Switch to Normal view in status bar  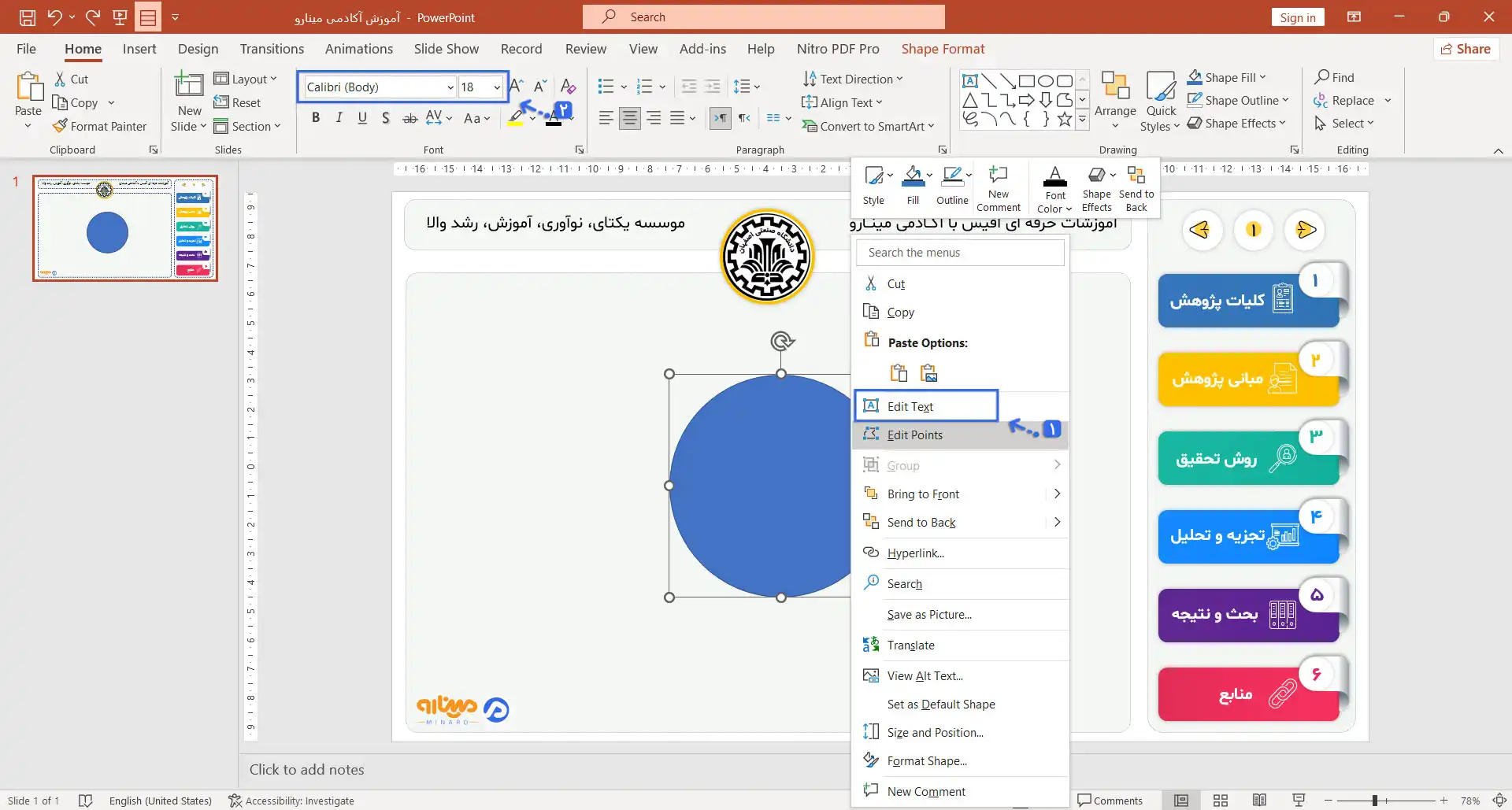click(x=1181, y=801)
